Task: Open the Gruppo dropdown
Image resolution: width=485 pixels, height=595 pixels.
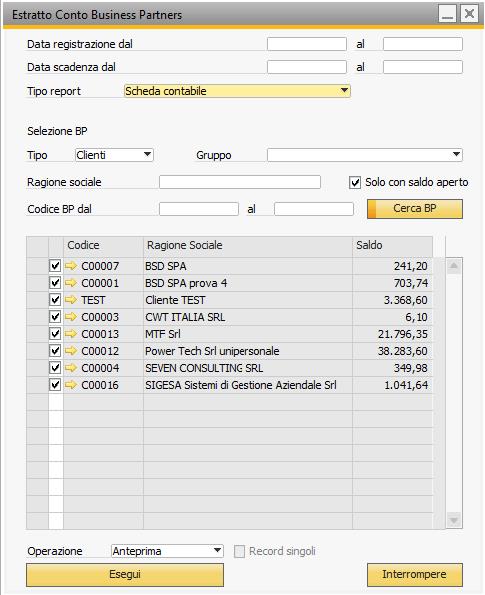Action: [x=365, y=155]
